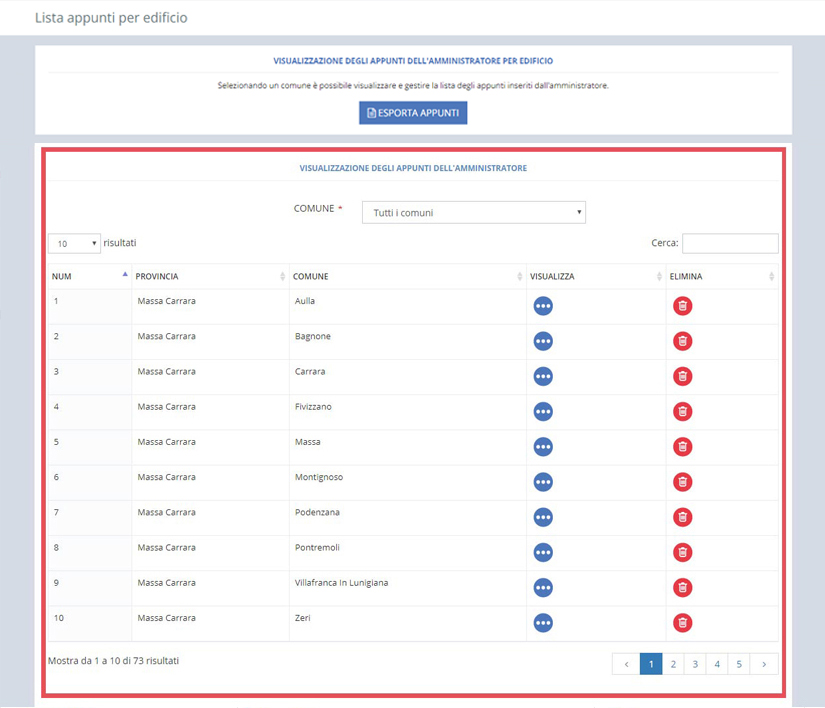Delete the Villafranca In Lunigiana entry
Screen dimensions: 825x708
pos(682,588)
